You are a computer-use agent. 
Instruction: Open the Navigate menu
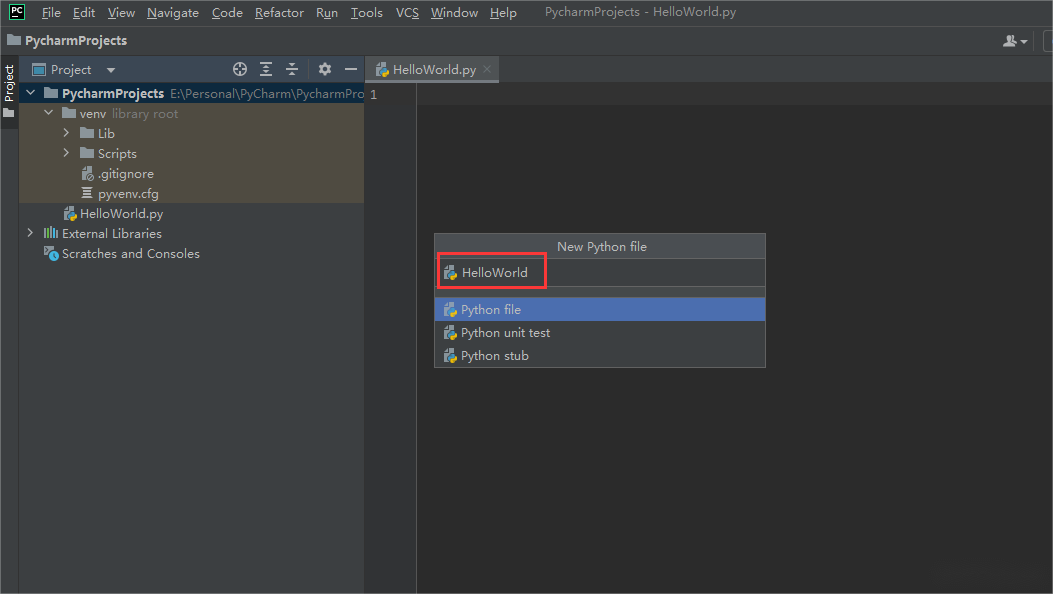(x=173, y=13)
